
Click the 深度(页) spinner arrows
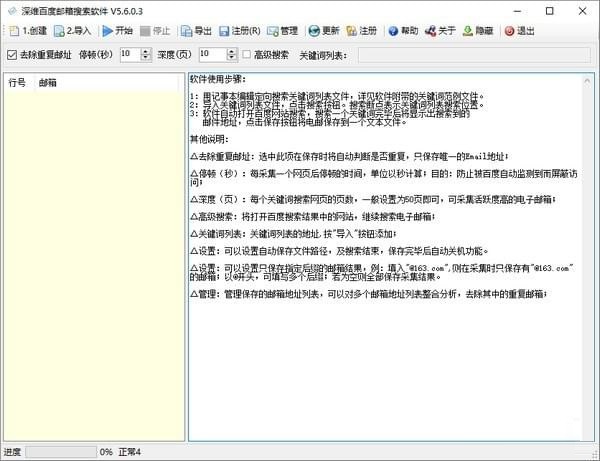click(230, 54)
